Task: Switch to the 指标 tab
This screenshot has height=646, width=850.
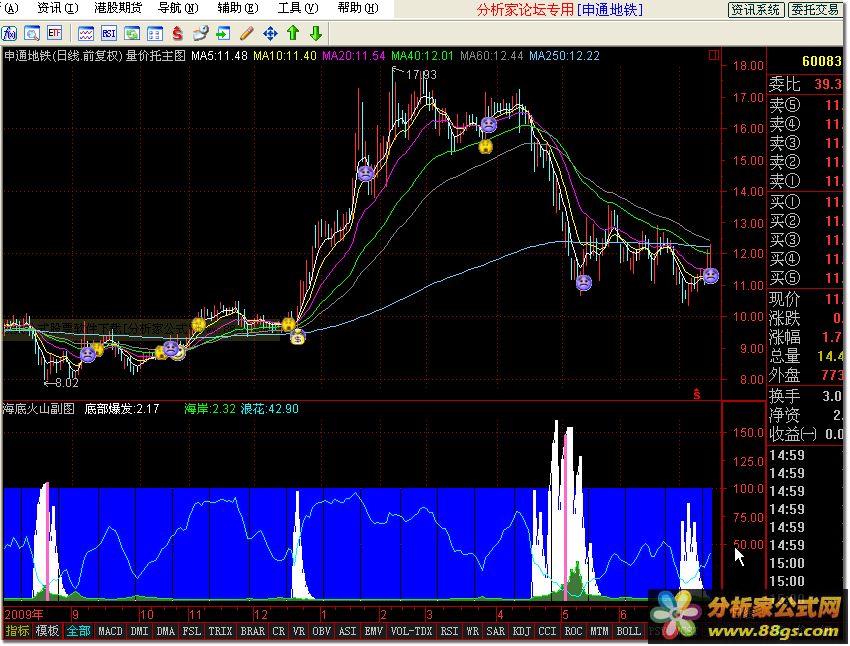Action: [17, 631]
